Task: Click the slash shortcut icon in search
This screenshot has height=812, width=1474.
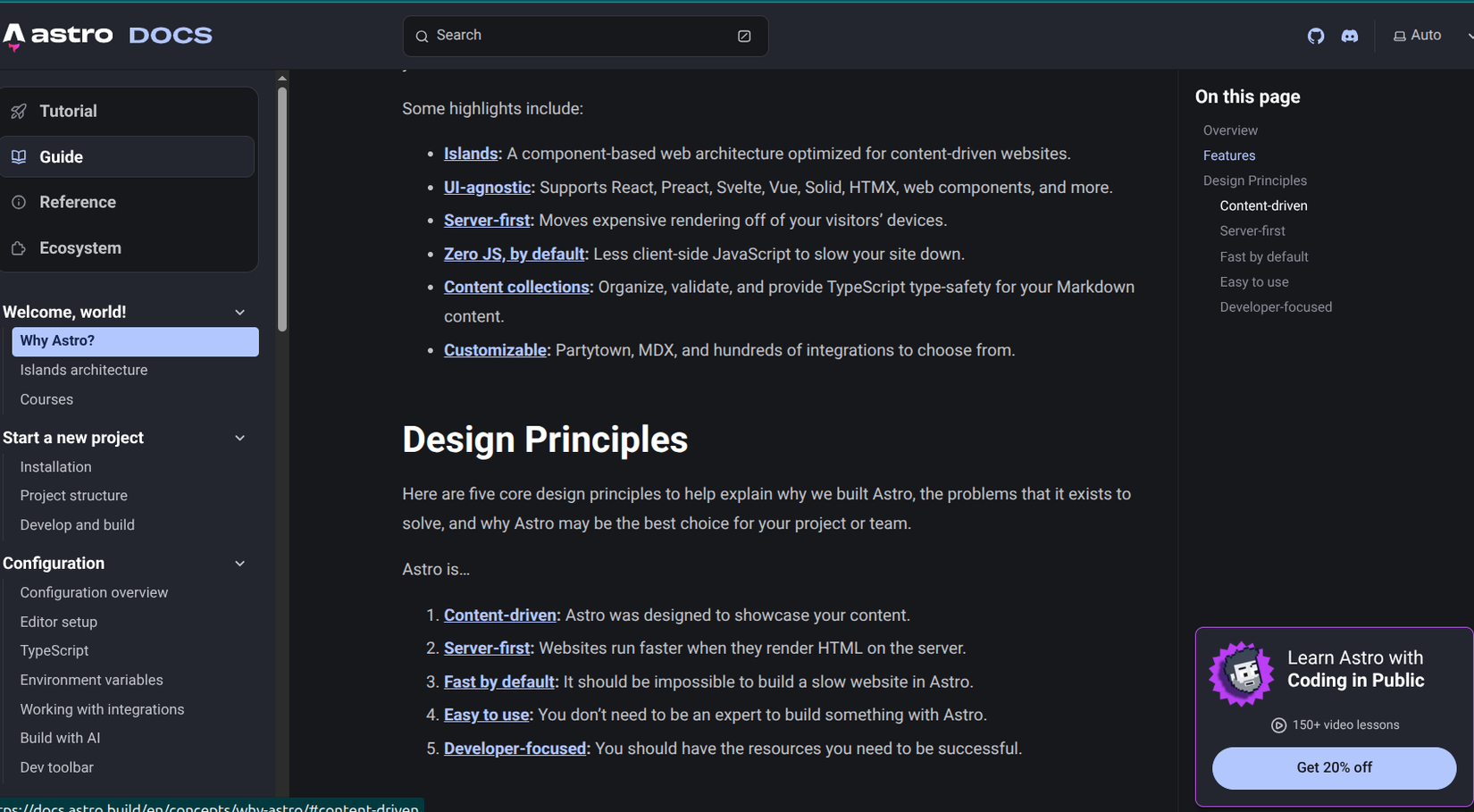Action: (744, 36)
